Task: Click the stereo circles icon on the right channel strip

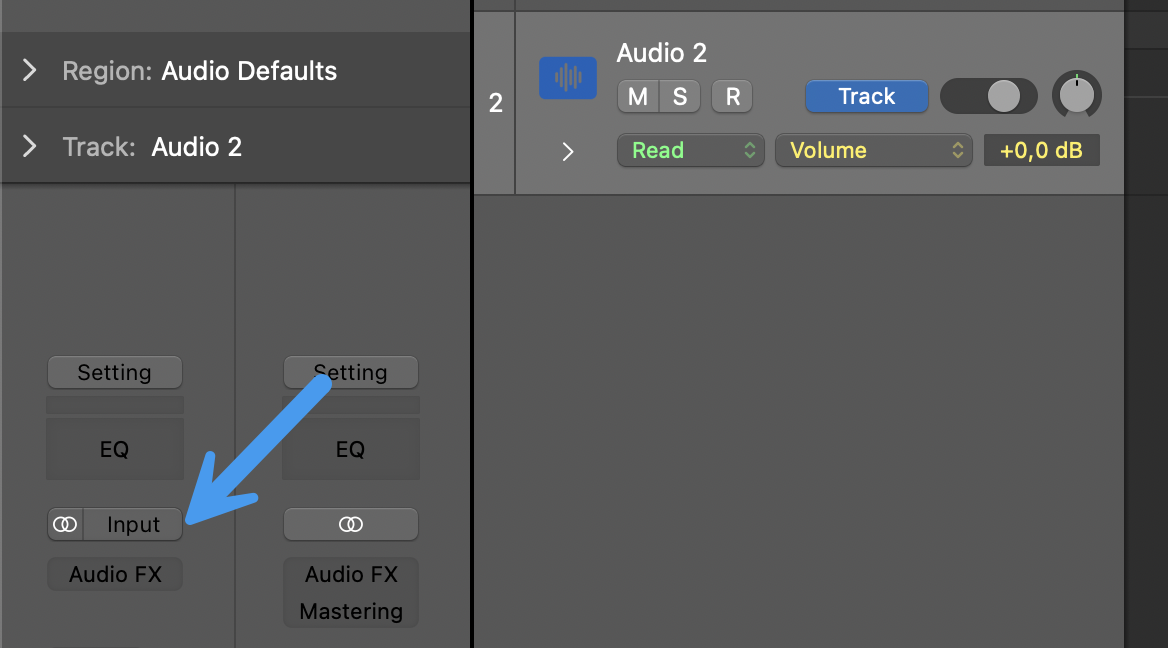Action: click(x=350, y=524)
